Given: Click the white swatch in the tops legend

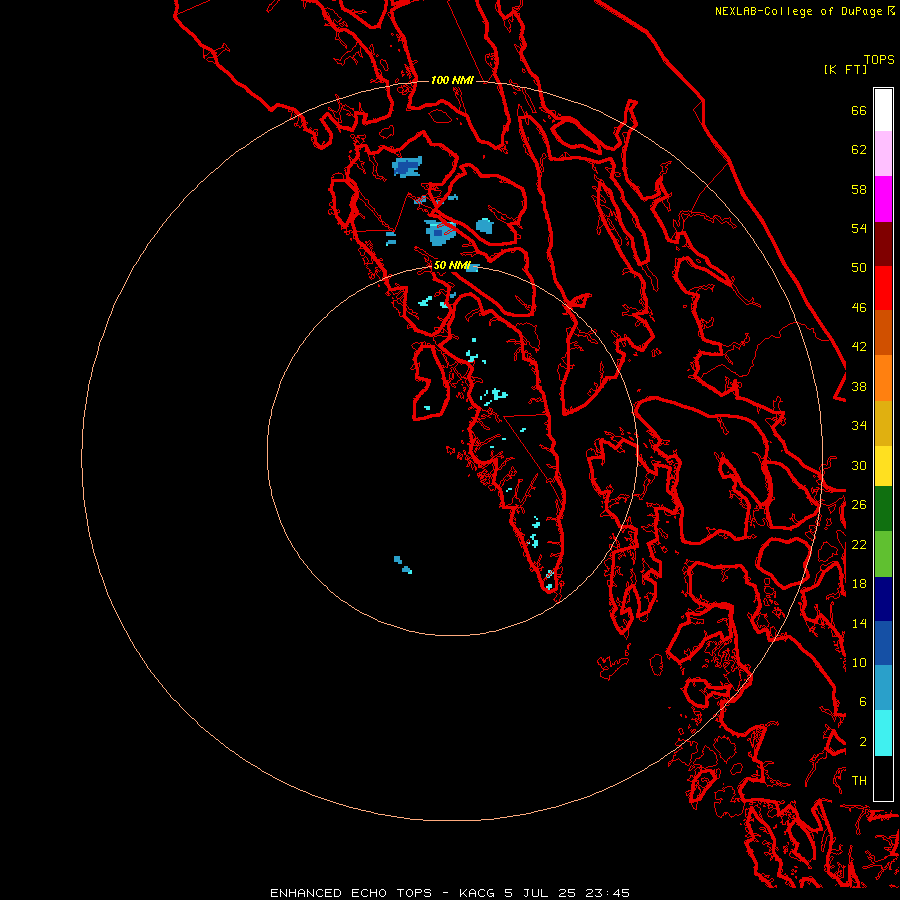Looking at the screenshot, I should 883,110.
